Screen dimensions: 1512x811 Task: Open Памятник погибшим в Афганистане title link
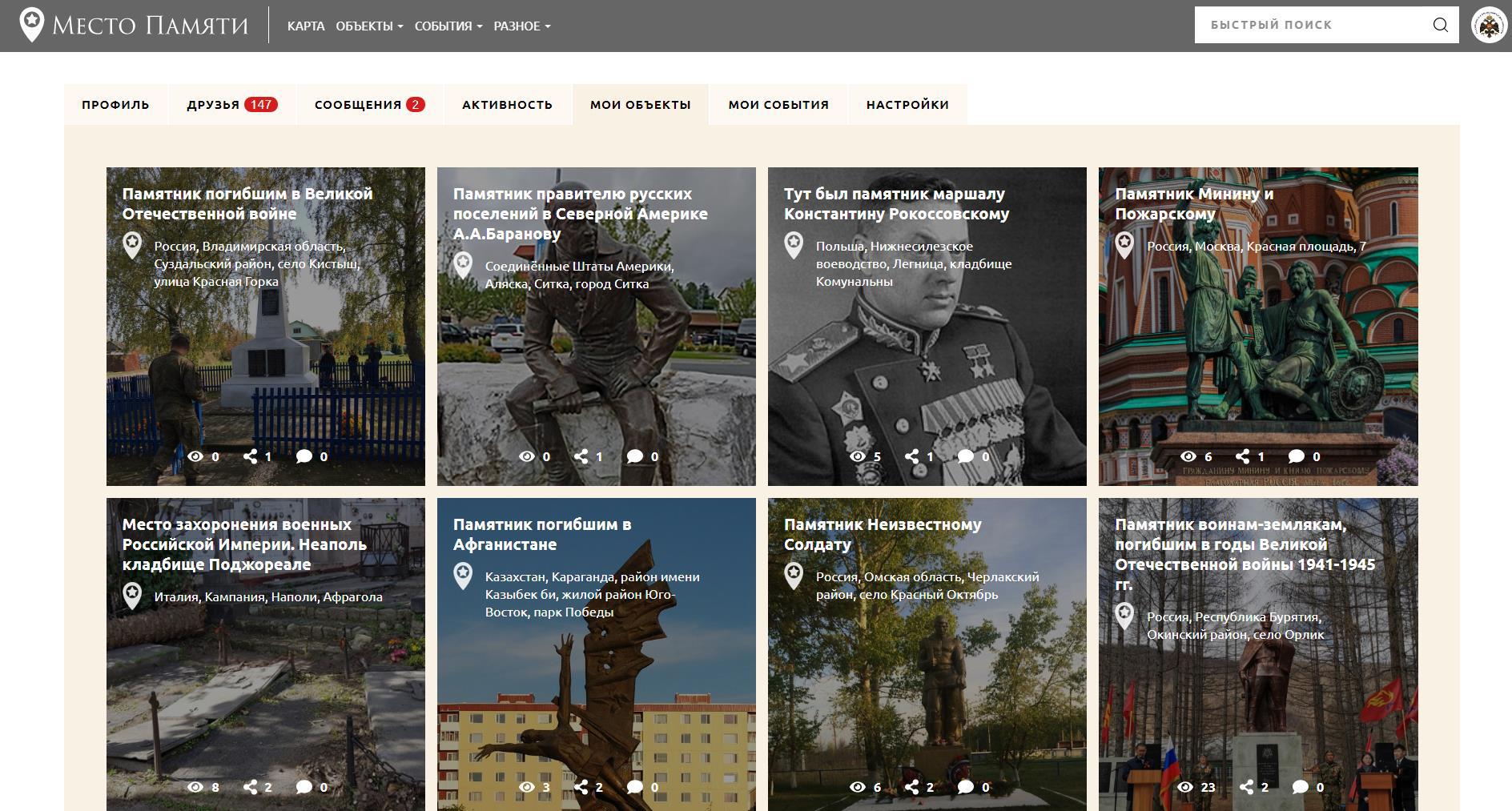[x=542, y=534]
